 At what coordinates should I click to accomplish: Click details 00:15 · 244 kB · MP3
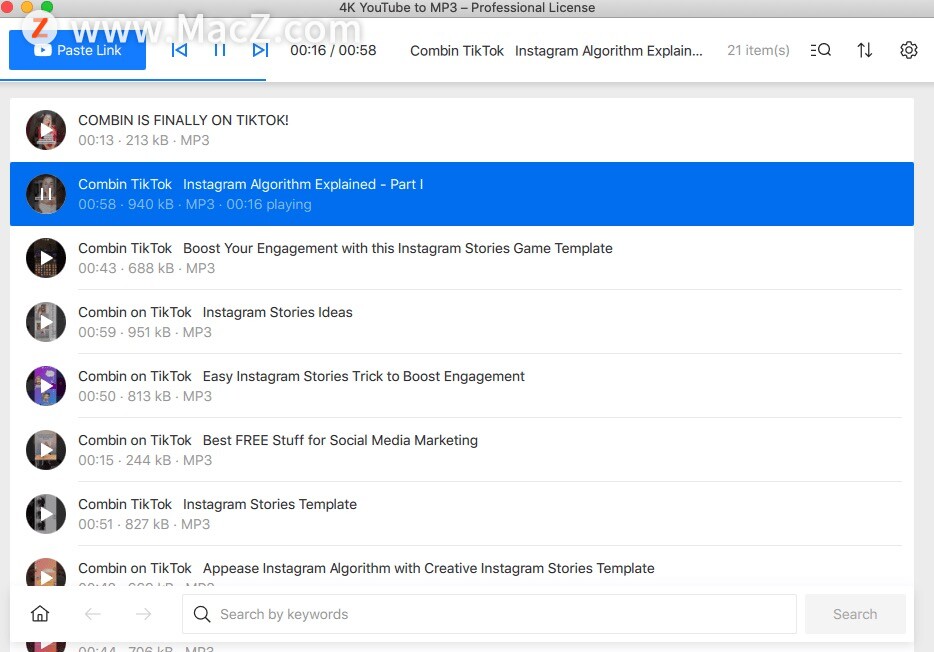pyautogui.click(x=145, y=460)
